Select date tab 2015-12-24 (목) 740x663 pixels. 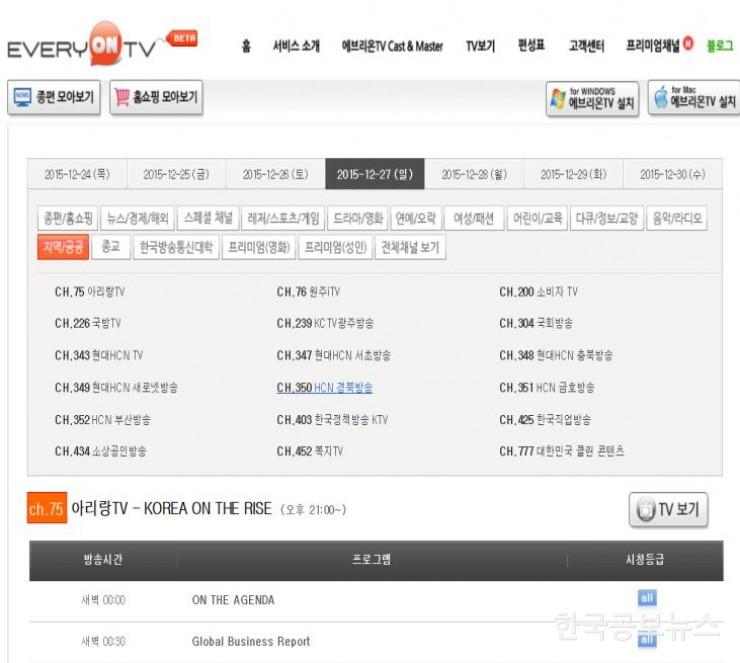[77, 174]
